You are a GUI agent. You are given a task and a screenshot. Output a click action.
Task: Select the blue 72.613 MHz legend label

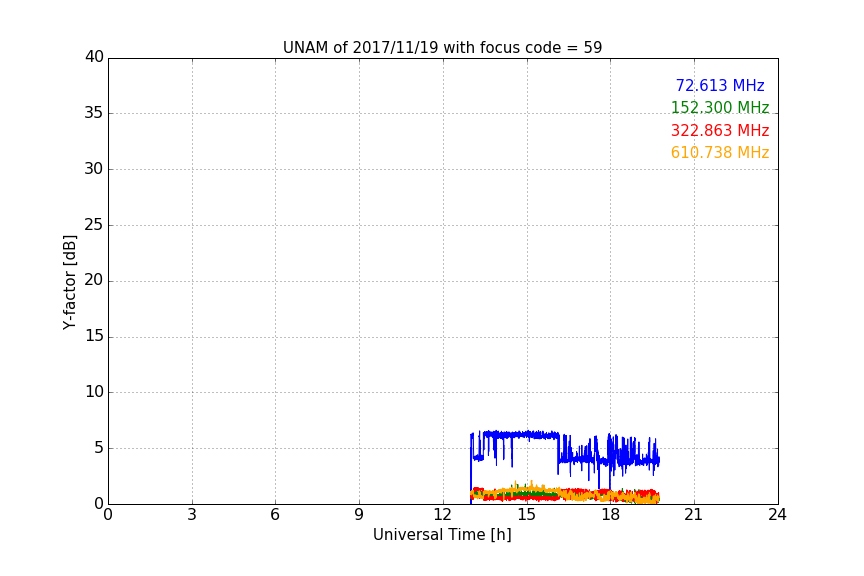720,85
